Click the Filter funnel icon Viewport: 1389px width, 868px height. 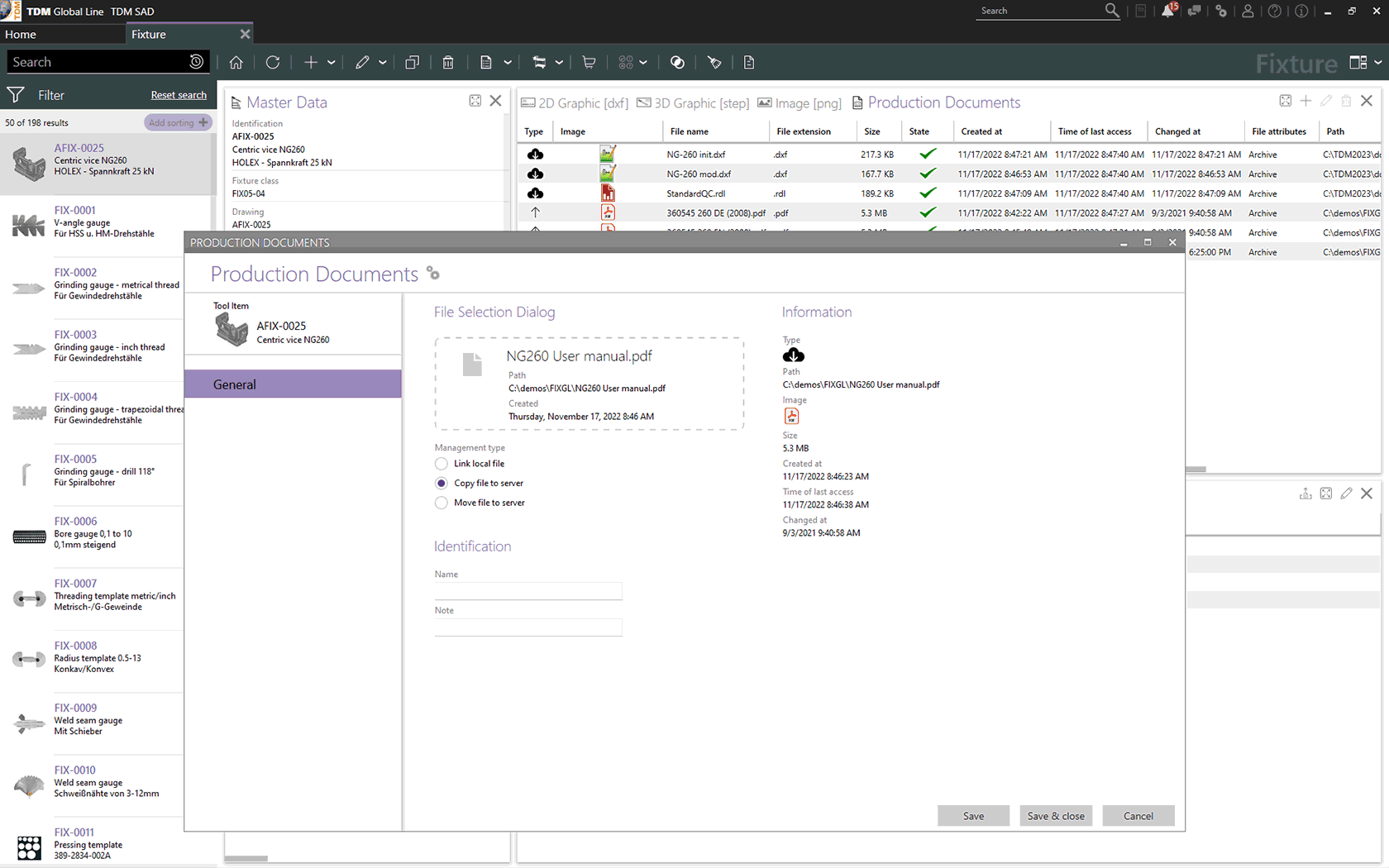pyautogui.click(x=16, y=95)
